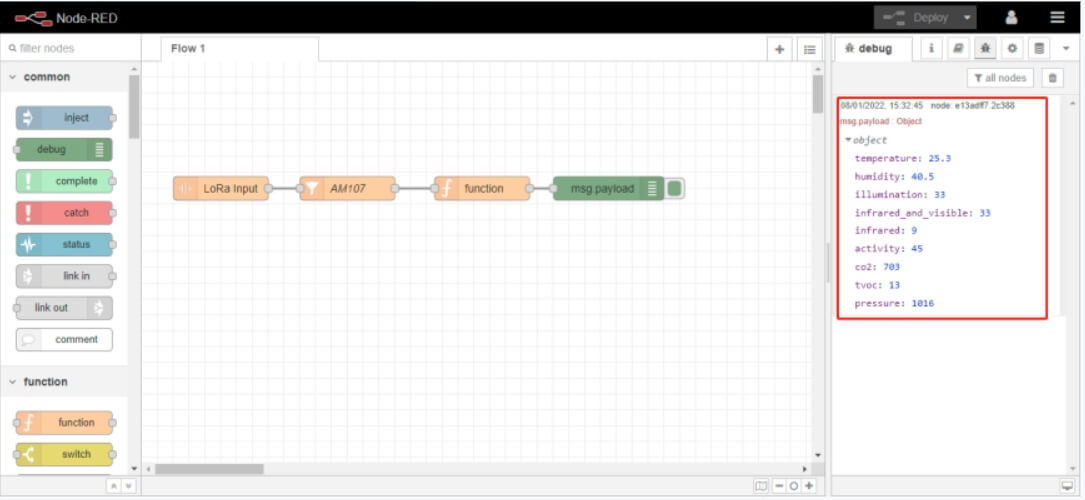Click the all nodes filter button
Viewport: 1085px width, 500px height.
1000,78
